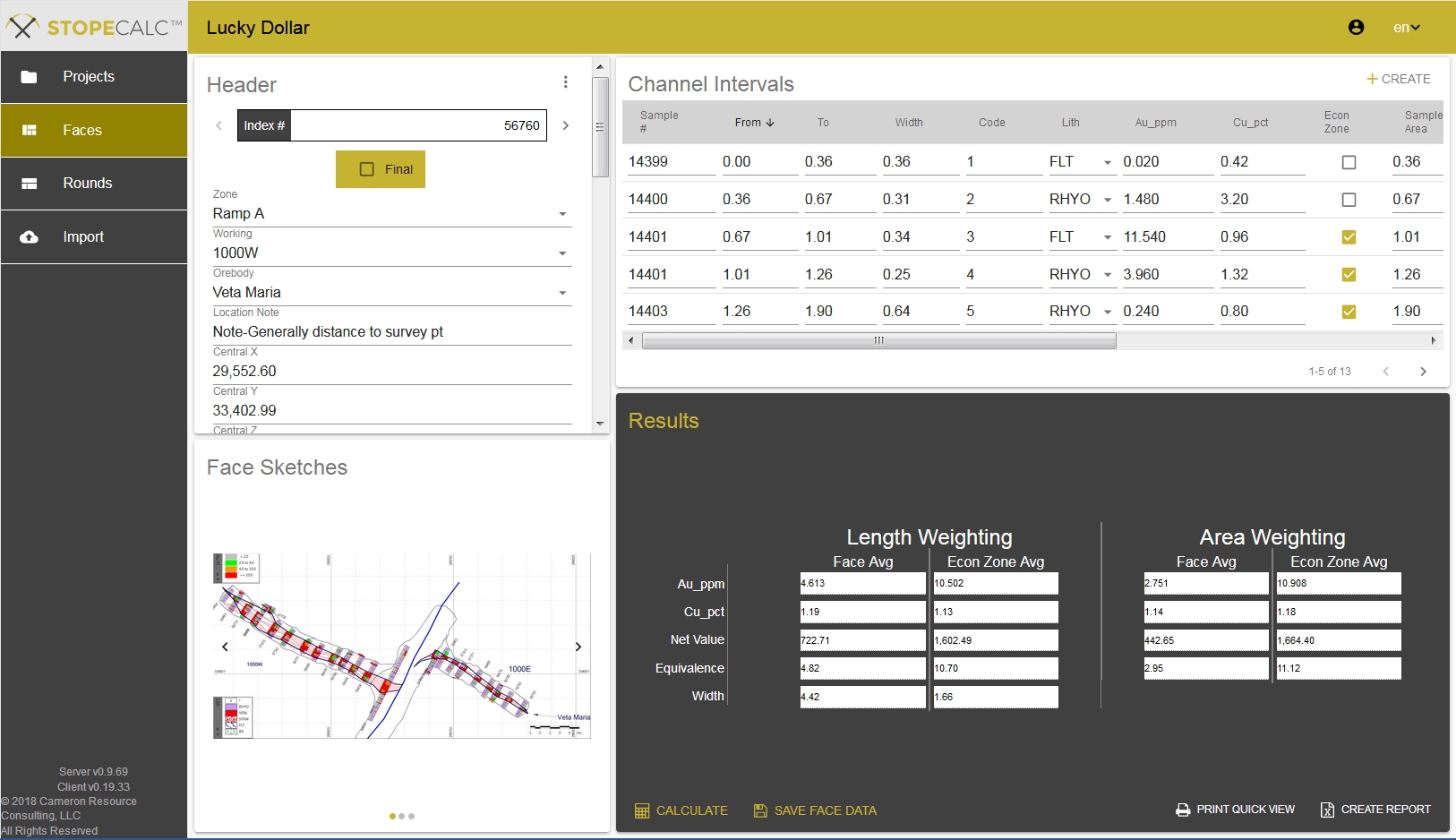Open the Orebody dropdown showing Veta Maria
The image size is (1456, 840).
click(392, 292)
